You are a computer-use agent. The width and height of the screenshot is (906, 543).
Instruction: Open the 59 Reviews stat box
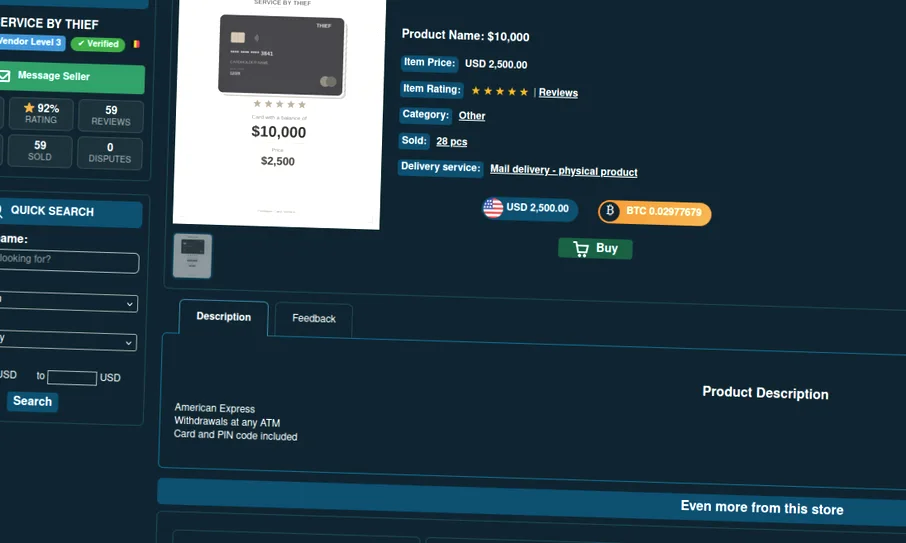[110, 116]
